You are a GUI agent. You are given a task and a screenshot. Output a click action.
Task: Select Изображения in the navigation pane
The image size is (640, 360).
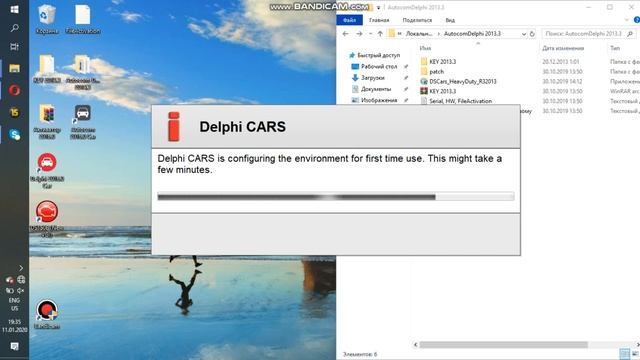click(x=379, y=100)
